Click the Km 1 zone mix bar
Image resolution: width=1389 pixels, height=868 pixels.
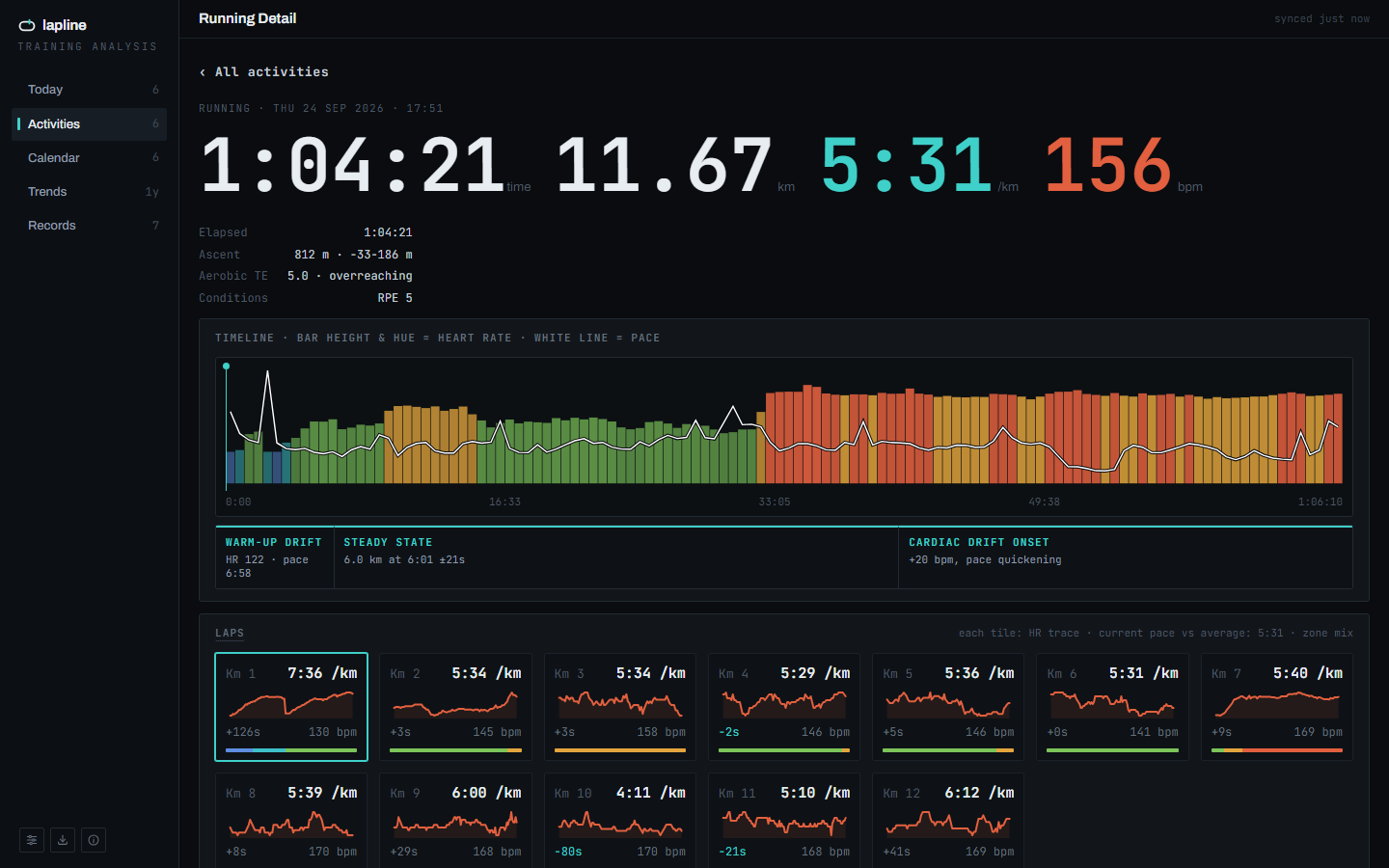291,749
